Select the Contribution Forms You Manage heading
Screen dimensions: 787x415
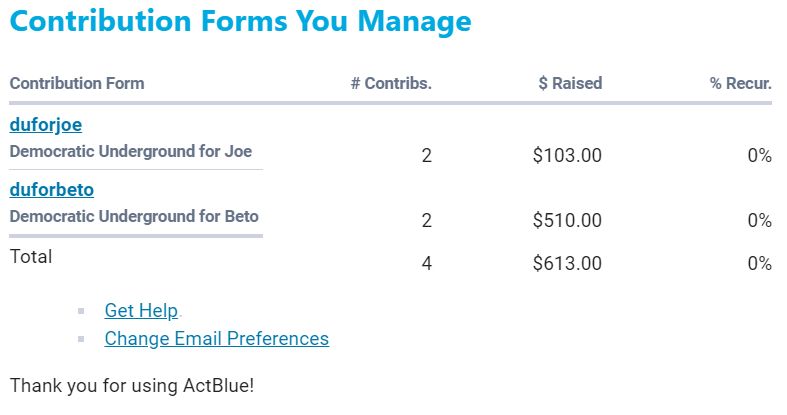point(240,21)
